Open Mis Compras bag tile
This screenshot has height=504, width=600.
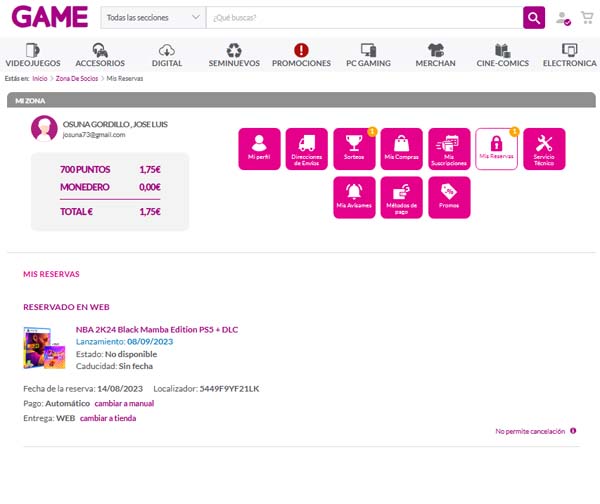coord(401,149)
